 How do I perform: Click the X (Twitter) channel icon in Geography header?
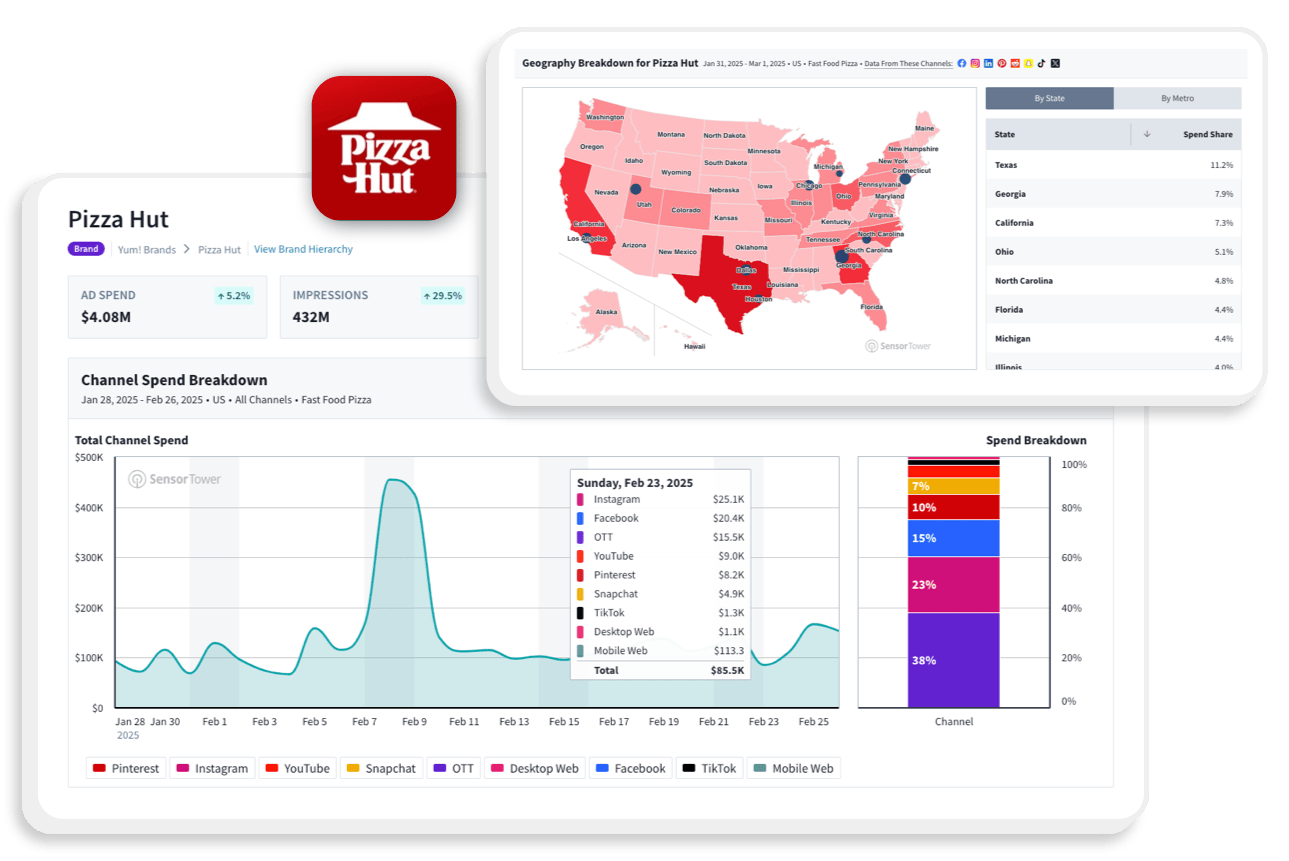tap(1055, 63)
